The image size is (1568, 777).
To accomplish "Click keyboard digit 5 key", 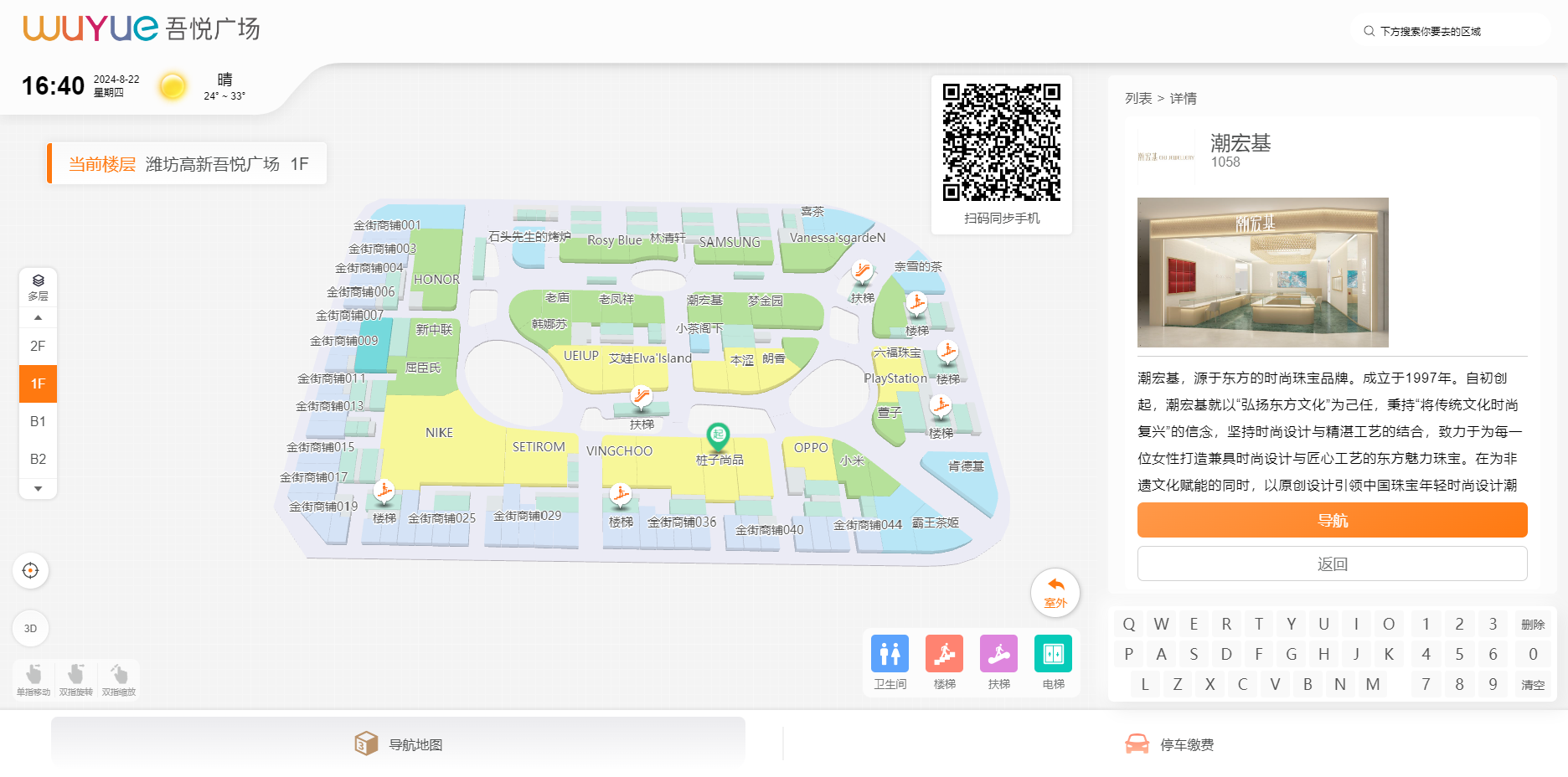I will pyautogui.click(x=1459, y=654).
